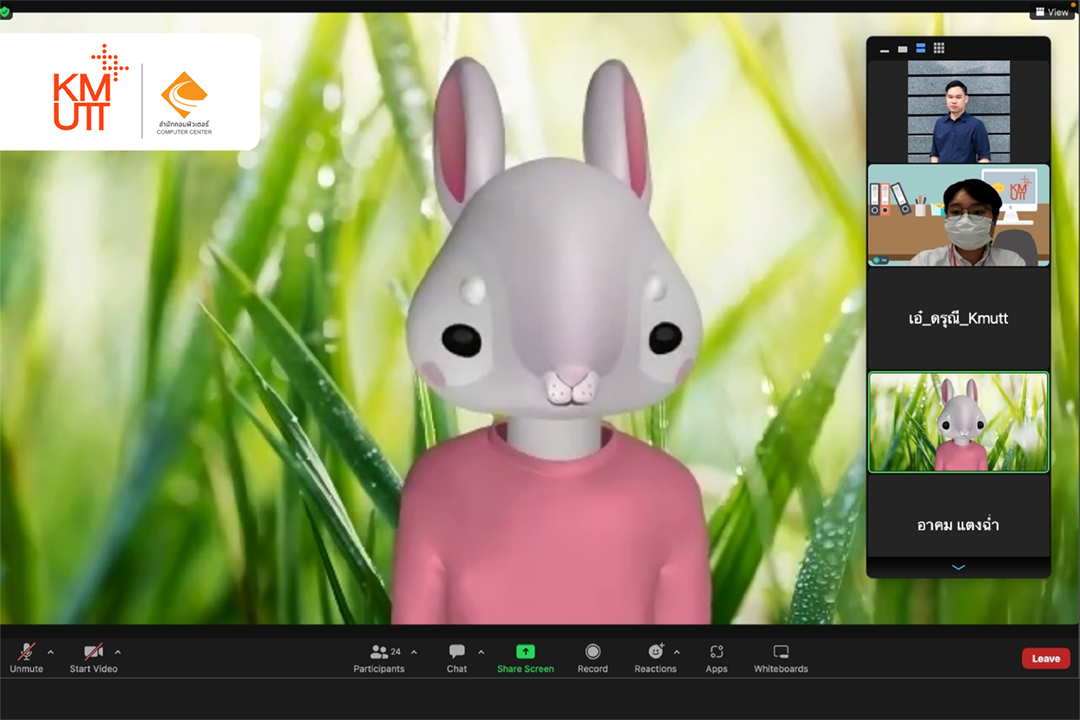1080x720 pixels.
Task: Select the เอ๋_ดรุณี_Kmutt participant tile
Action: tap(959, 318)
